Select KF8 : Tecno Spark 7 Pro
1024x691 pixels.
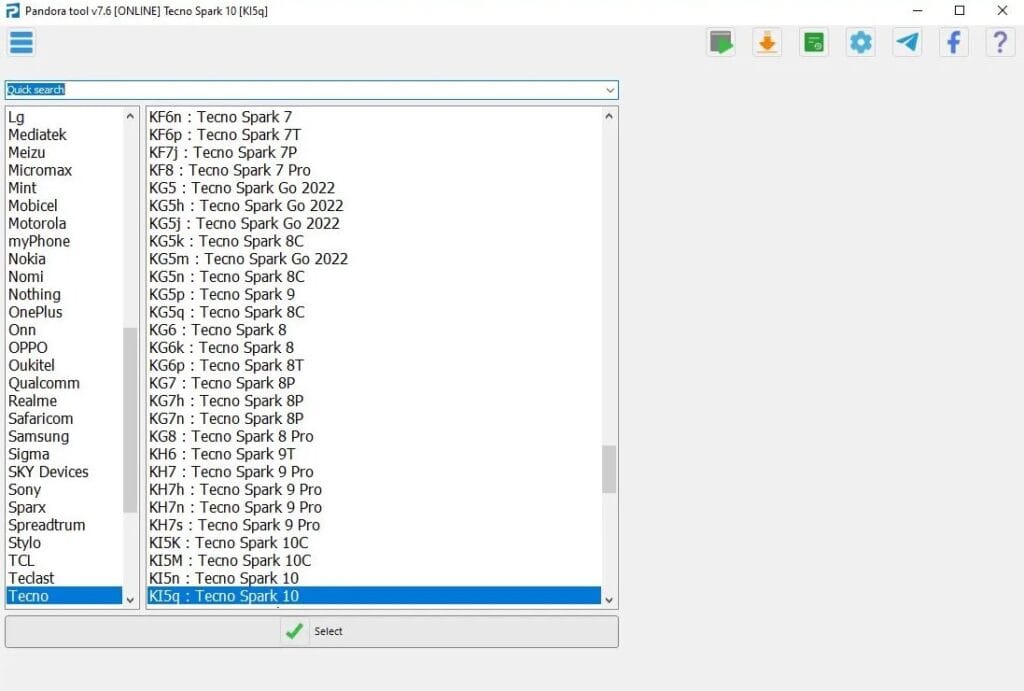[230, 170]
